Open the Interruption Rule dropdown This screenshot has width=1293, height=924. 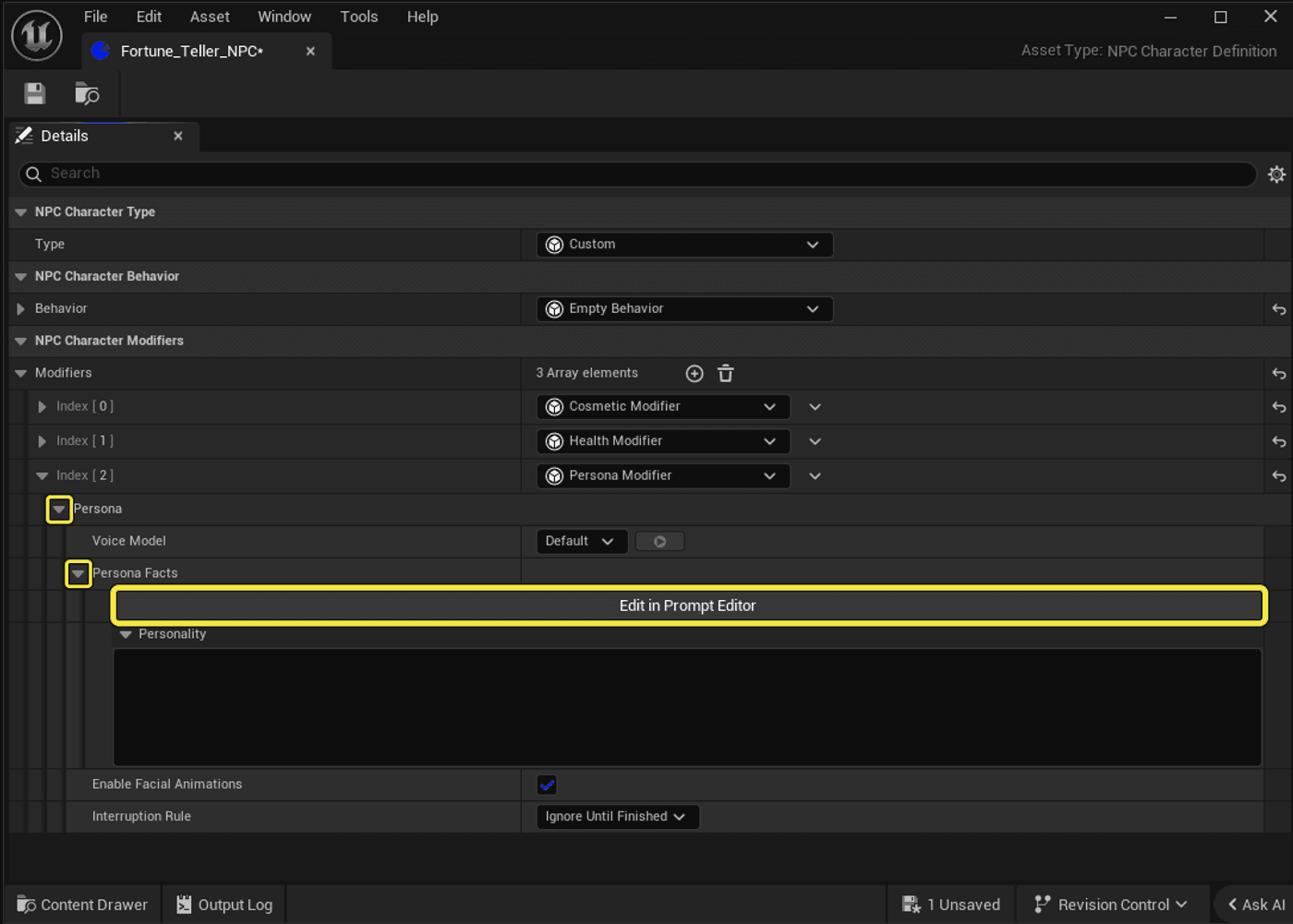tap(617, 817)
